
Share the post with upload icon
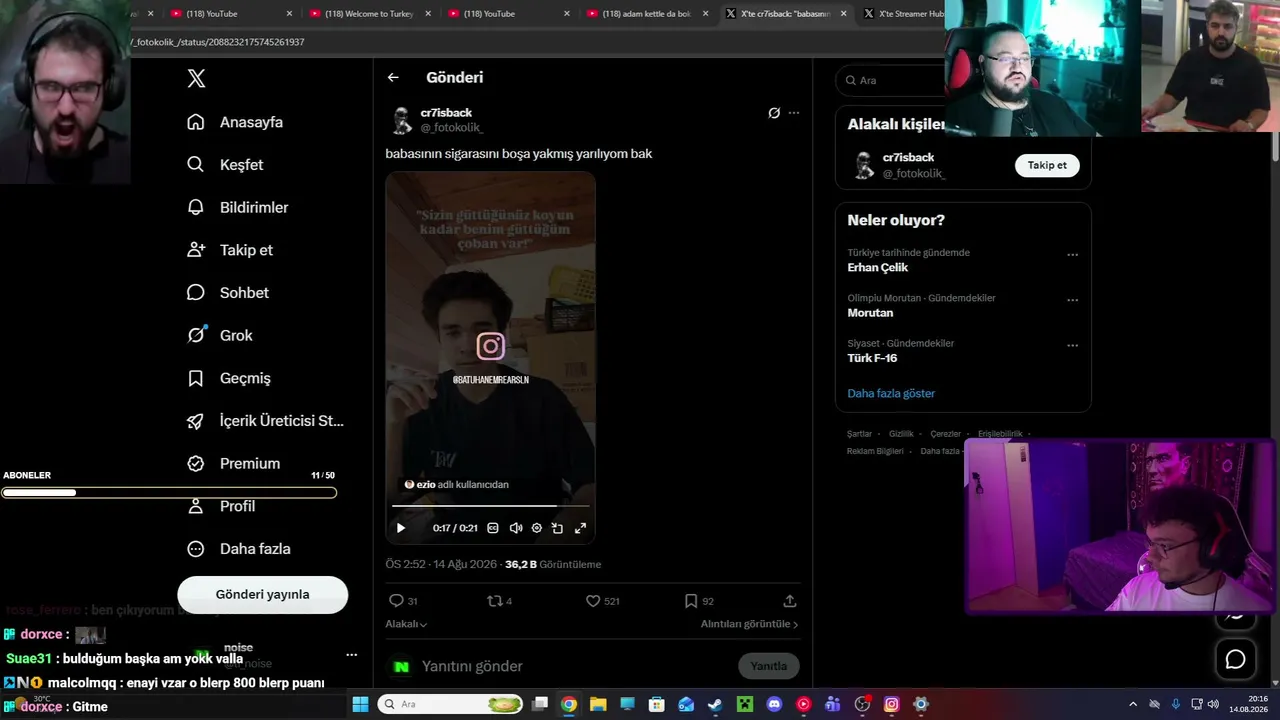[x=790, y=601]
